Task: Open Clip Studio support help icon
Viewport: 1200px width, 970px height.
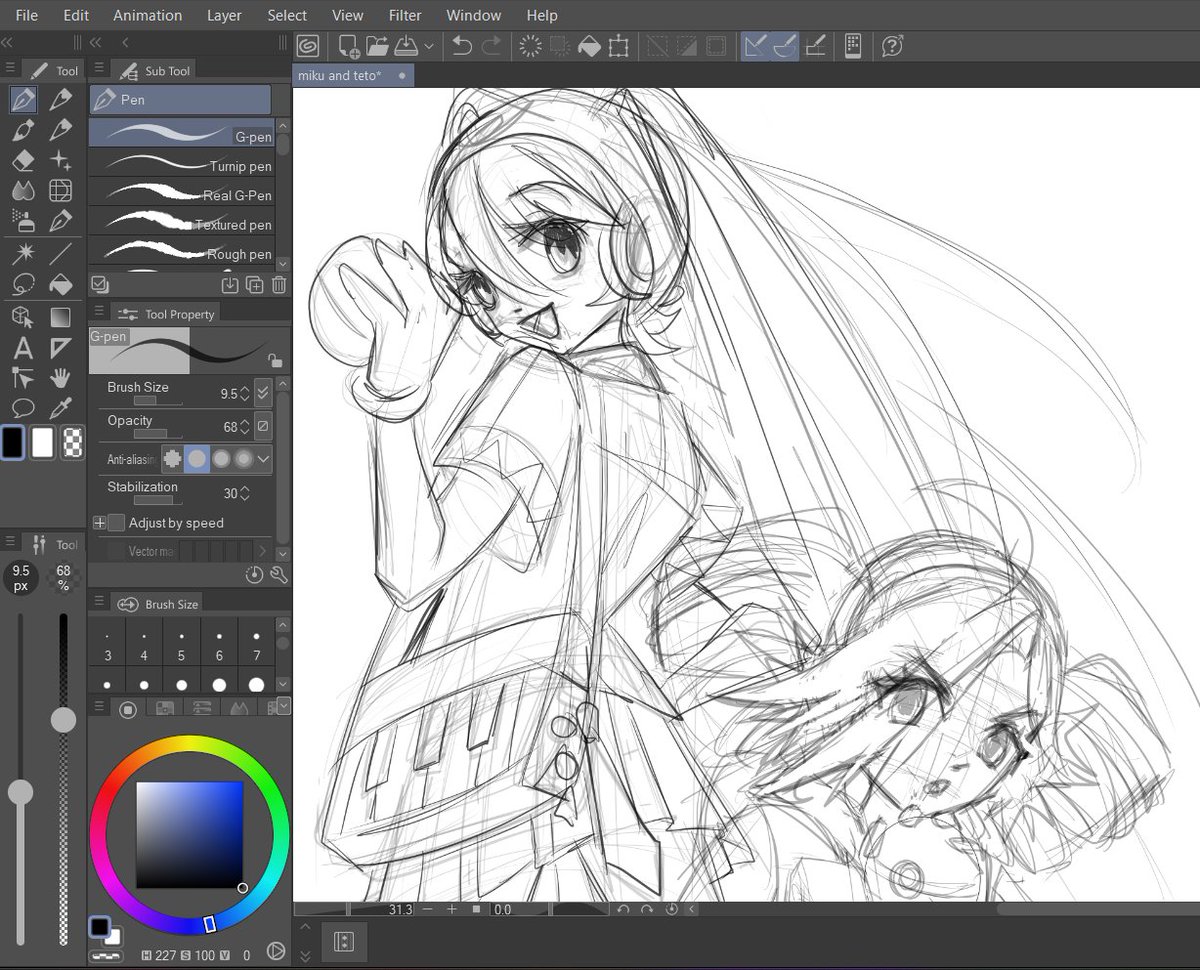Action: (893, 46)
